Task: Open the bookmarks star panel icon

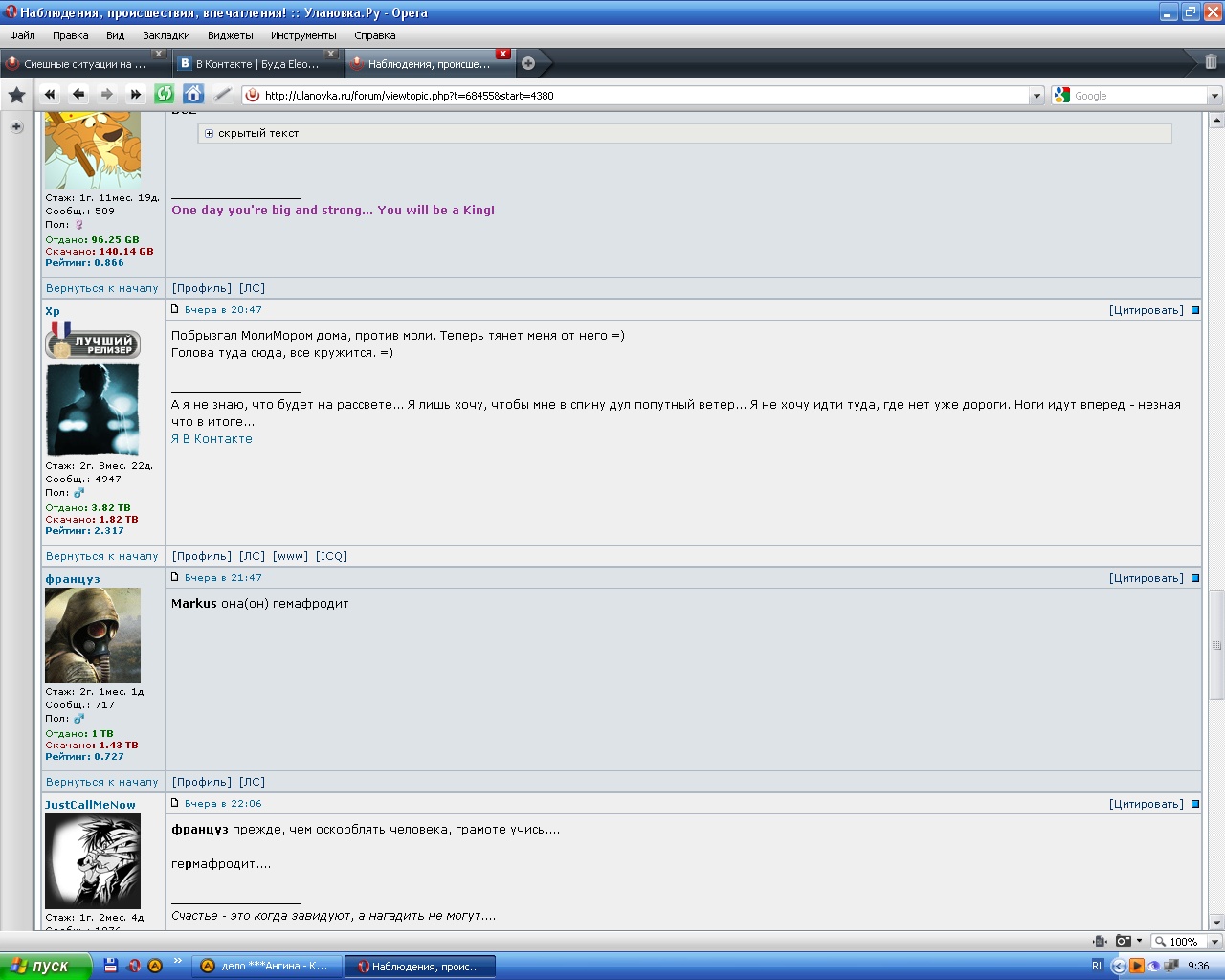Action: pyautogui.click(x=16, y=95)
